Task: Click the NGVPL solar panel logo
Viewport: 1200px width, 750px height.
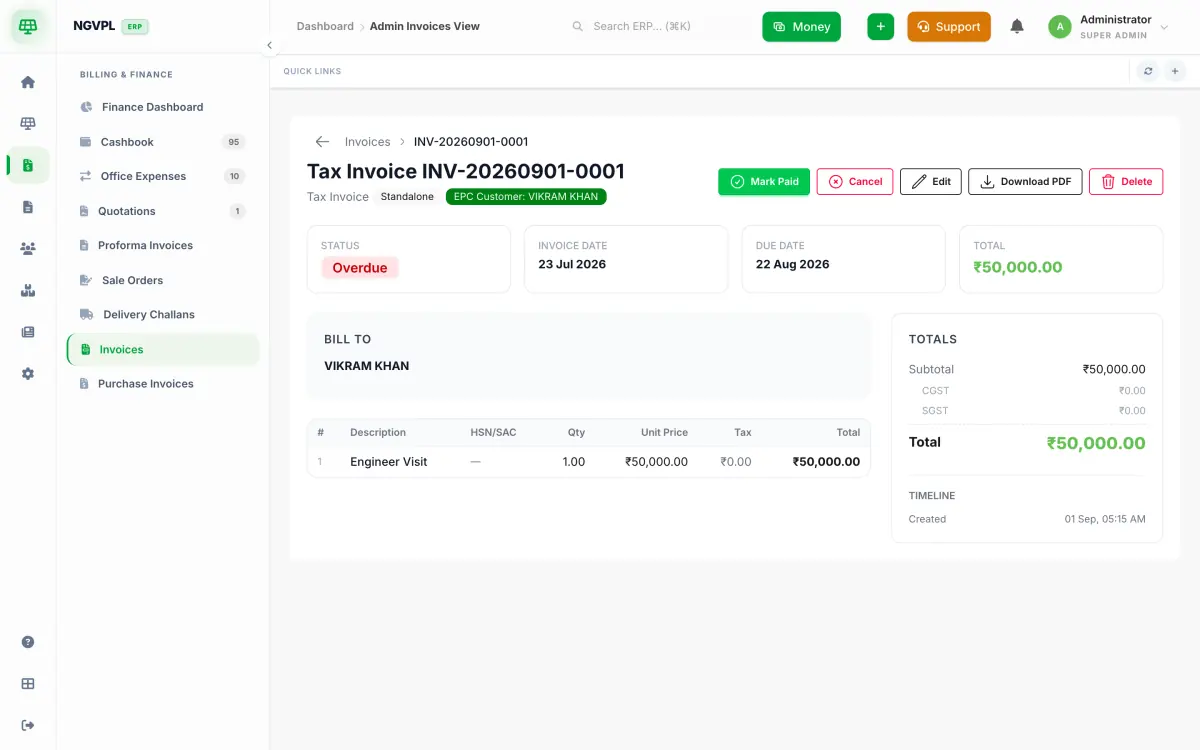Action: click(x=28, y=26)
